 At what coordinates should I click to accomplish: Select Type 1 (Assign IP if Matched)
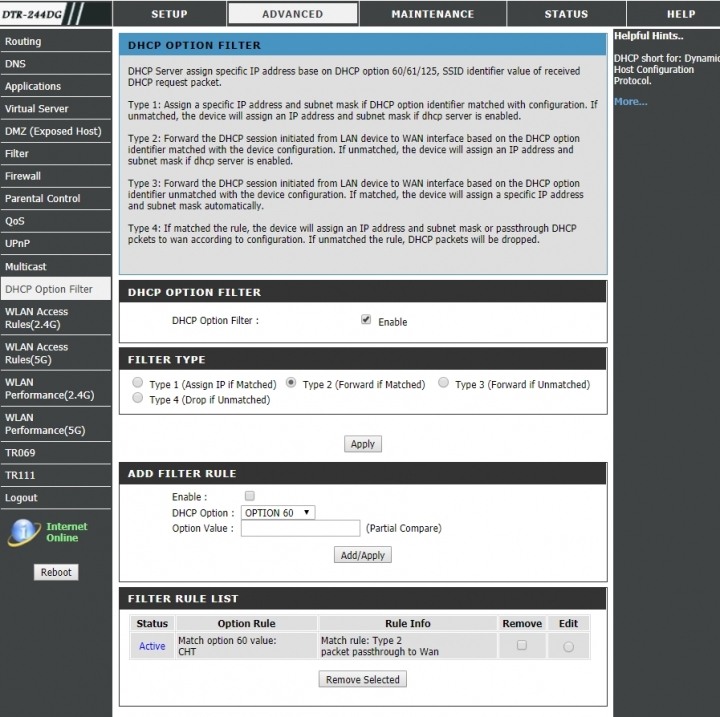pos(137,382)
